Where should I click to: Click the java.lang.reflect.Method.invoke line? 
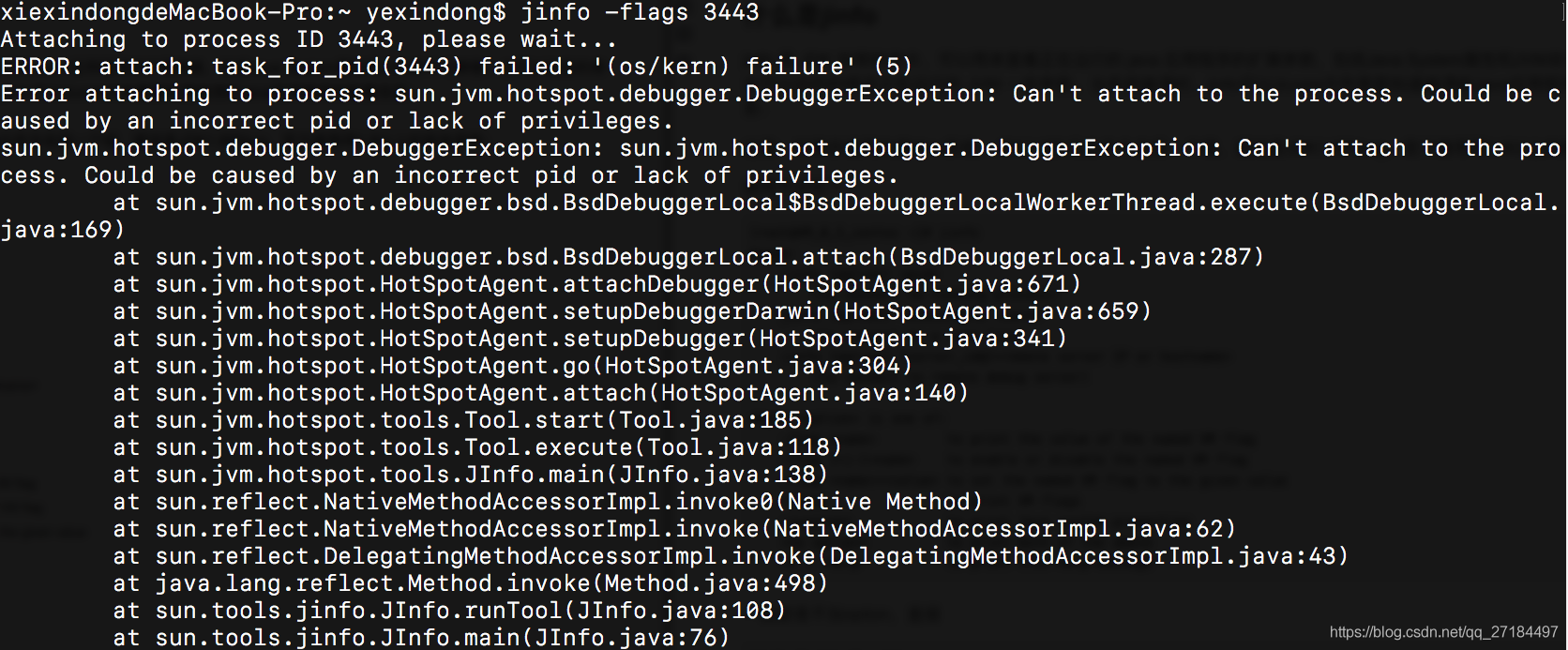tap(471, 583)
